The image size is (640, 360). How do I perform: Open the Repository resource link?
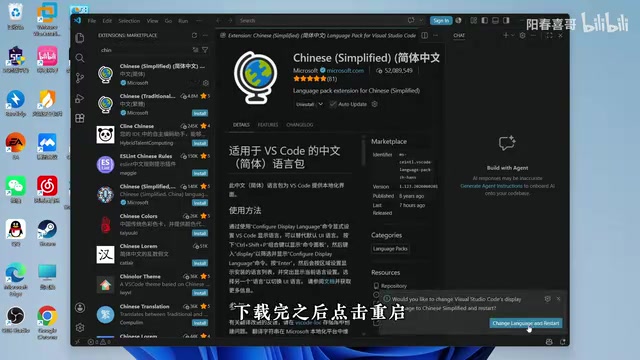[393, 286]
